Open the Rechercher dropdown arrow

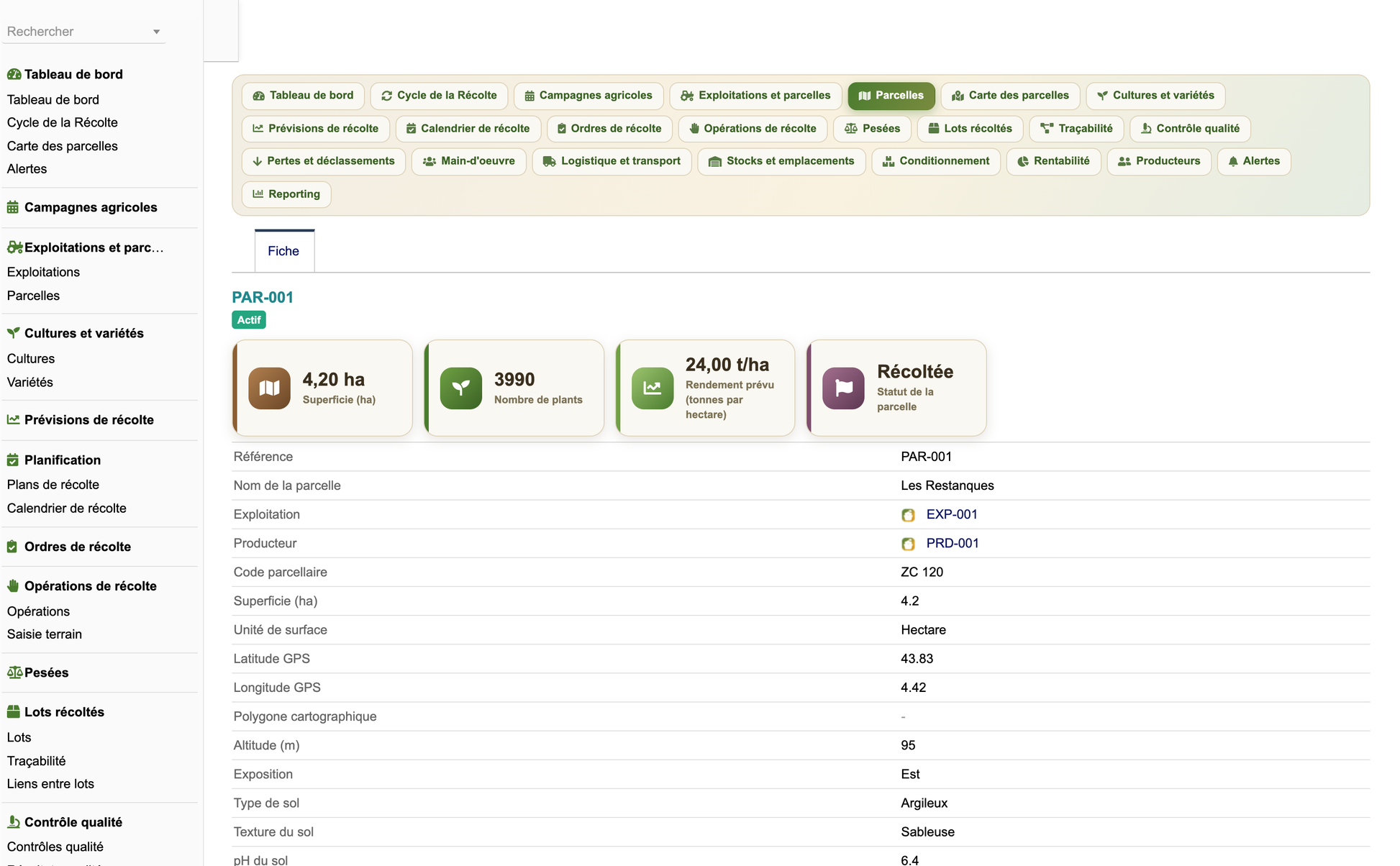pos(156,32)
